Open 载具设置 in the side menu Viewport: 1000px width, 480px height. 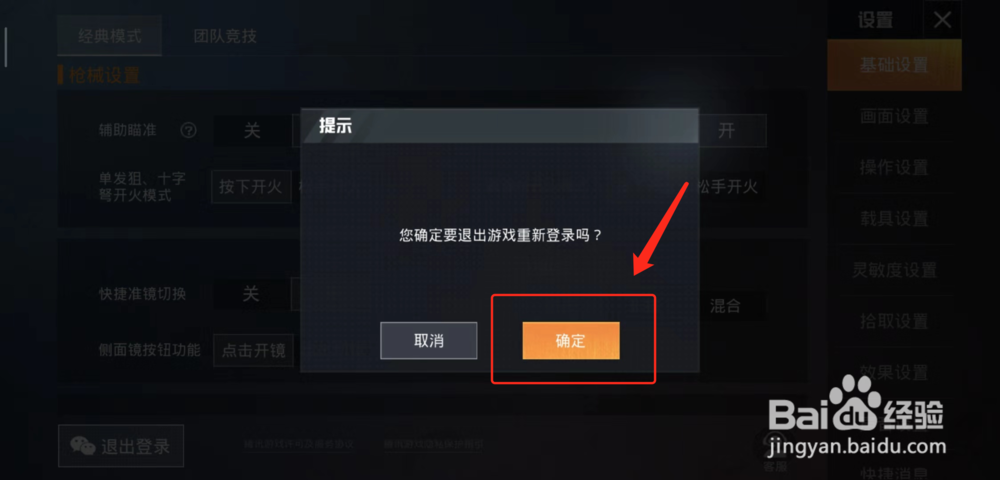point(894,219)
